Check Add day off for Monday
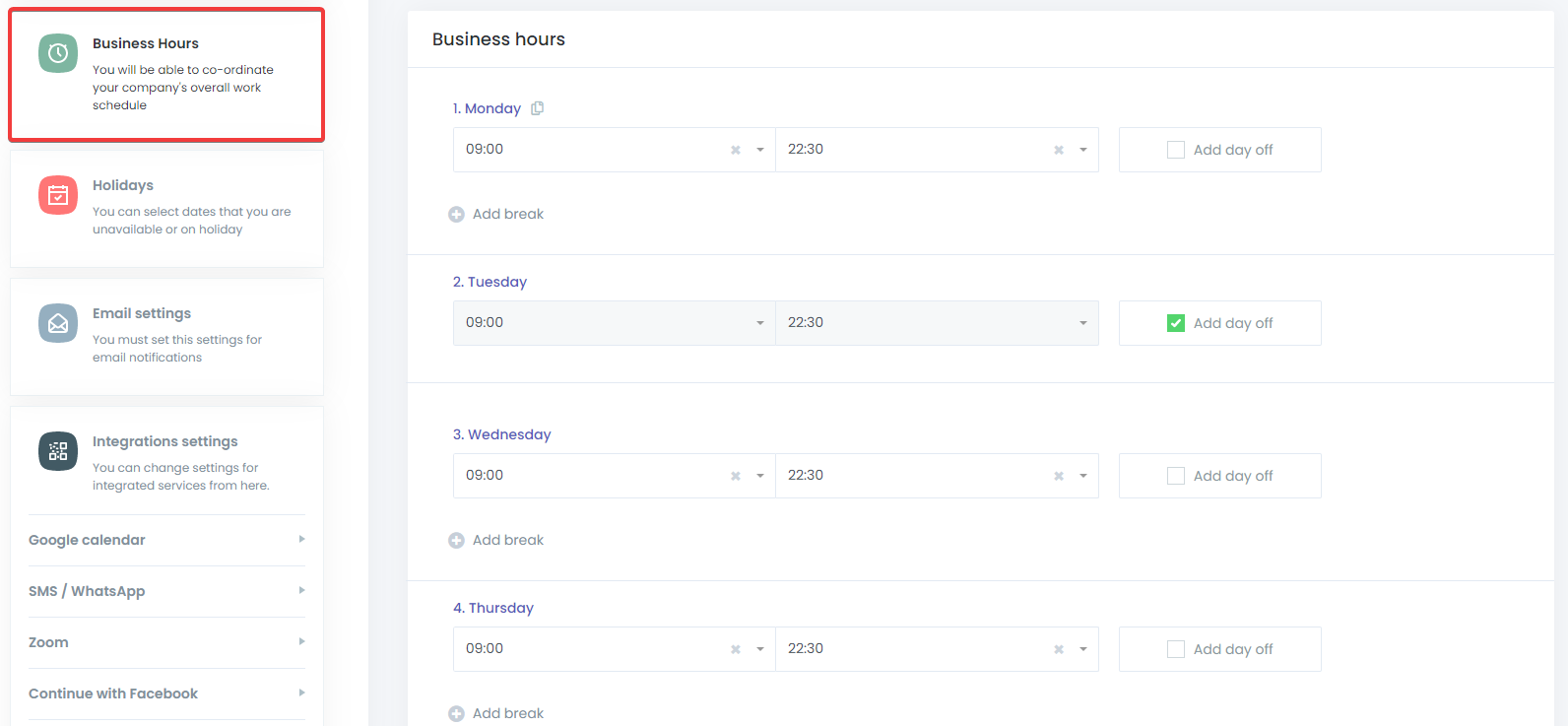Image resolution: width=1568 pixels, height=726 pixels. point(1176,150)
